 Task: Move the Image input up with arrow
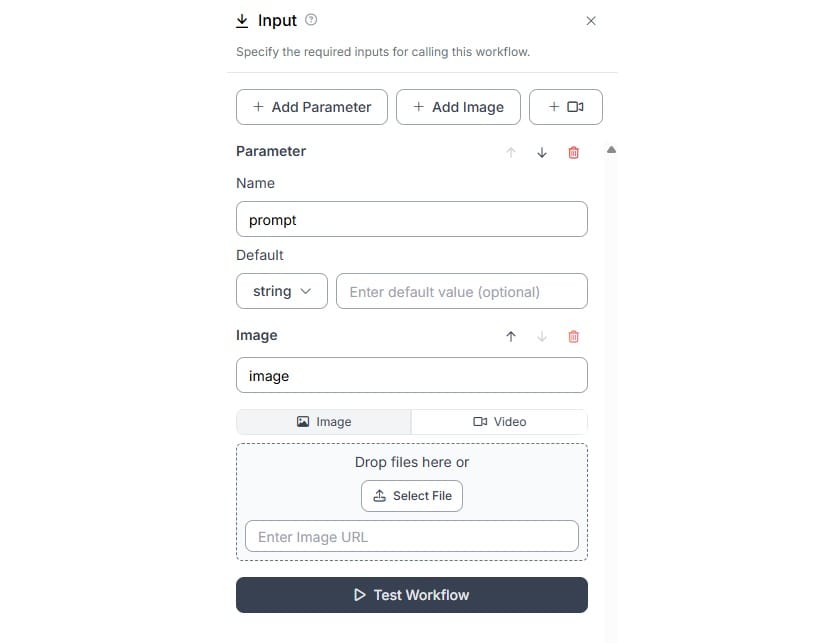click(510, 337)
